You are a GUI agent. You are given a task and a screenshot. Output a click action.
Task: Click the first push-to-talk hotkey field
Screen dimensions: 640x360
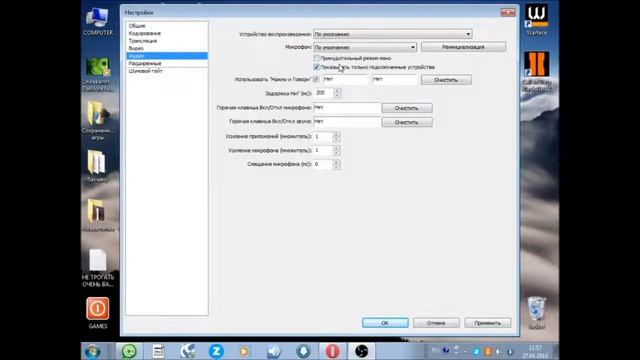coord(345,79)
